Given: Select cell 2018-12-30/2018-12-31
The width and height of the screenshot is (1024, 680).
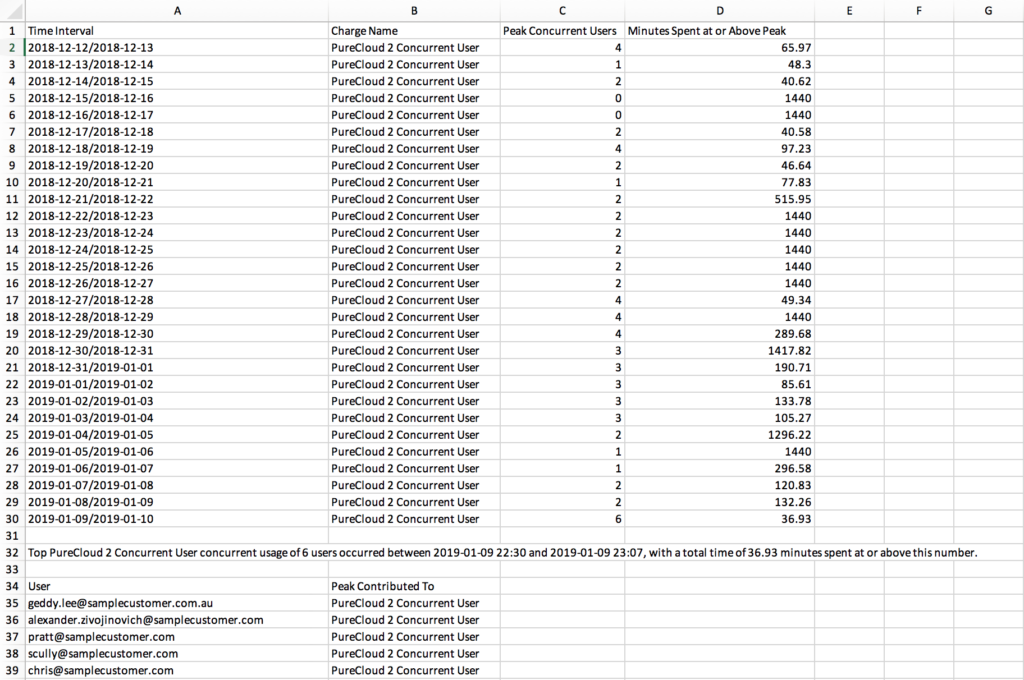Looking at the screenshot, I should pos(177,351).
